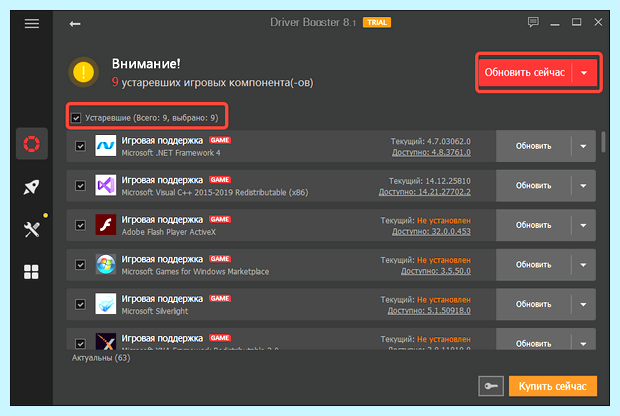
Task: Uncheck Visual C++ 2015-2019 Redistributable checkbox
Action: click(80, 185)
